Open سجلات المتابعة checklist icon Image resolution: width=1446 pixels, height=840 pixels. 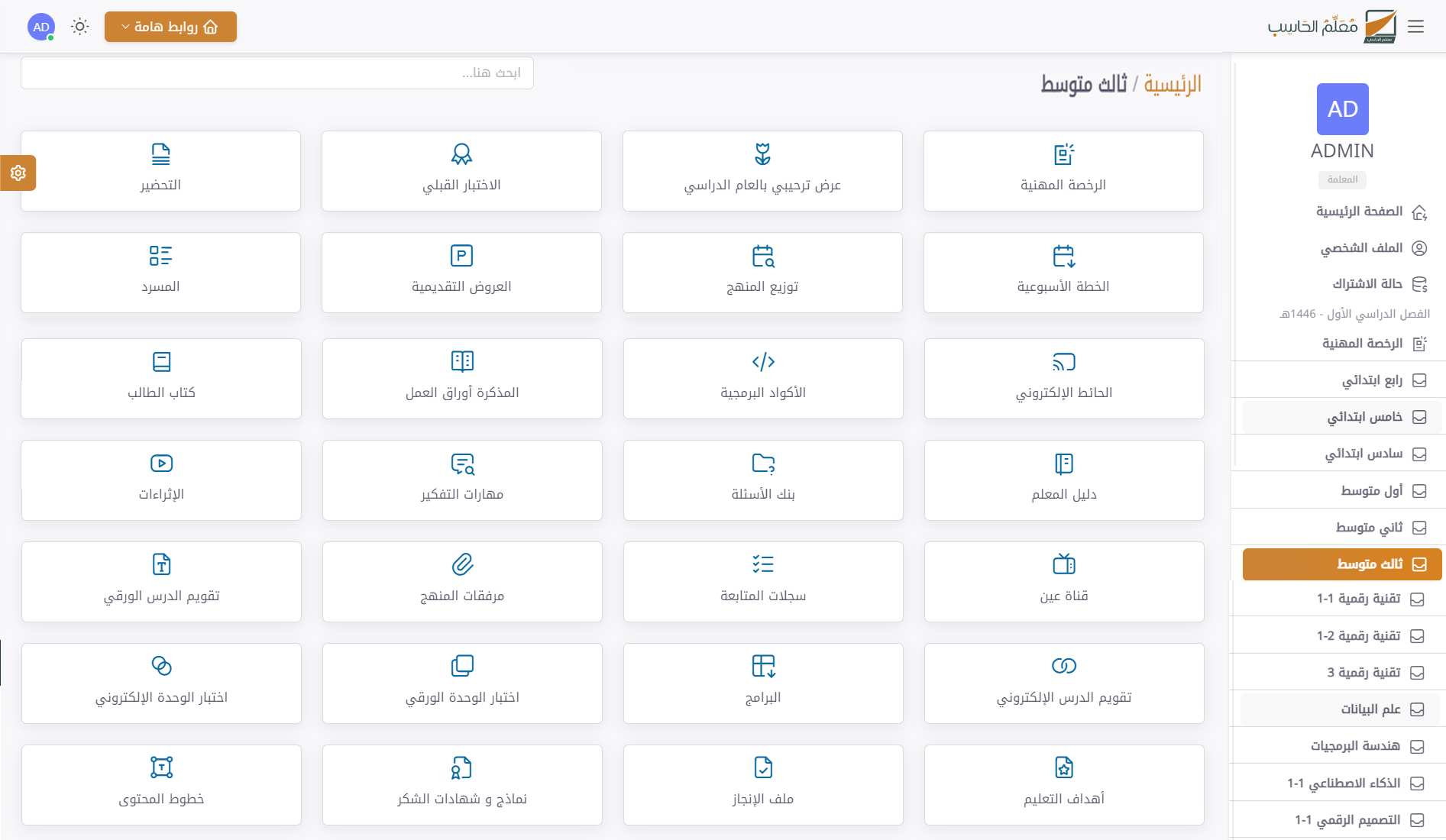763,565
